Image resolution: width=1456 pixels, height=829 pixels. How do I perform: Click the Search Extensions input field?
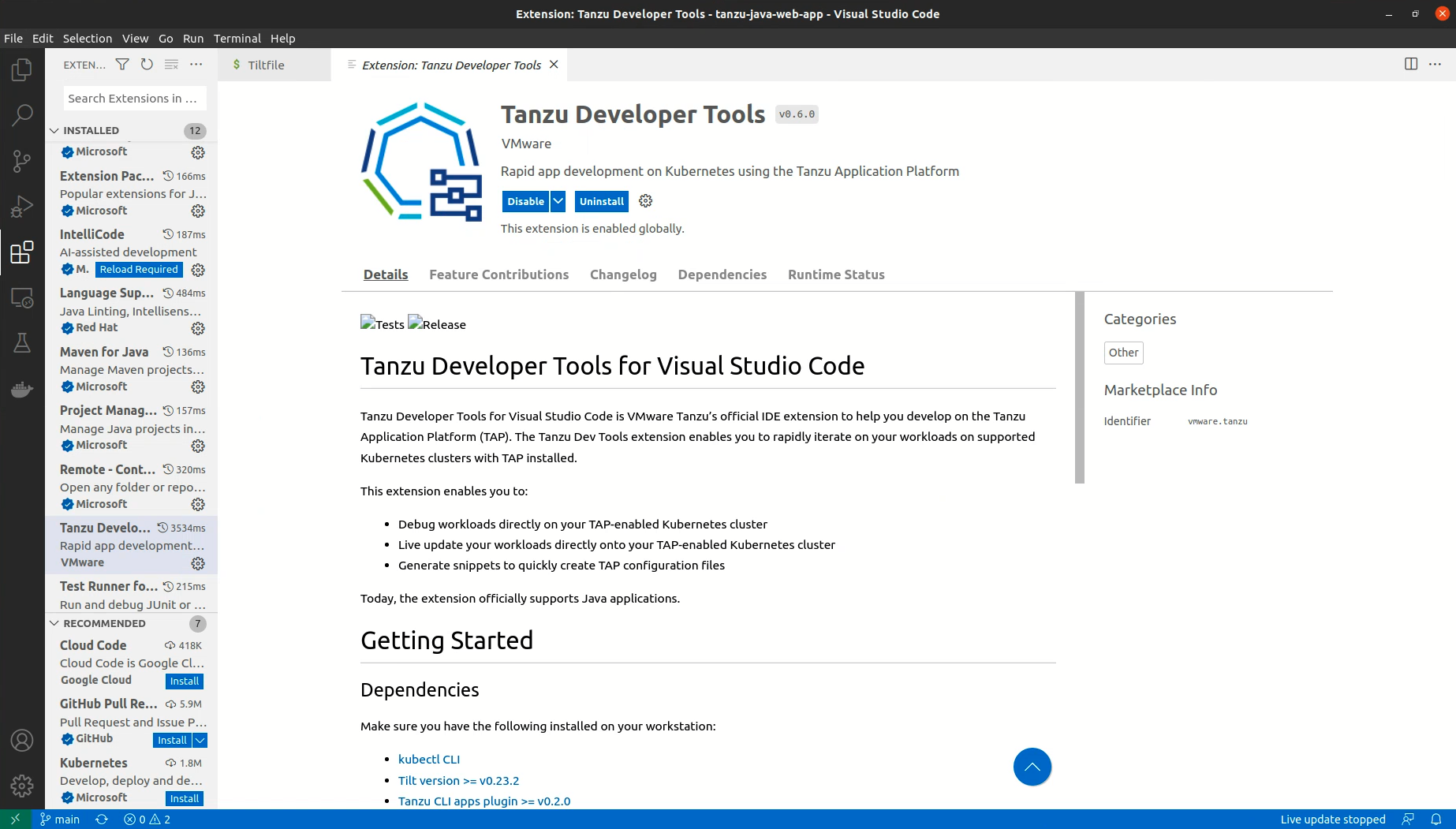click(135, 99)
